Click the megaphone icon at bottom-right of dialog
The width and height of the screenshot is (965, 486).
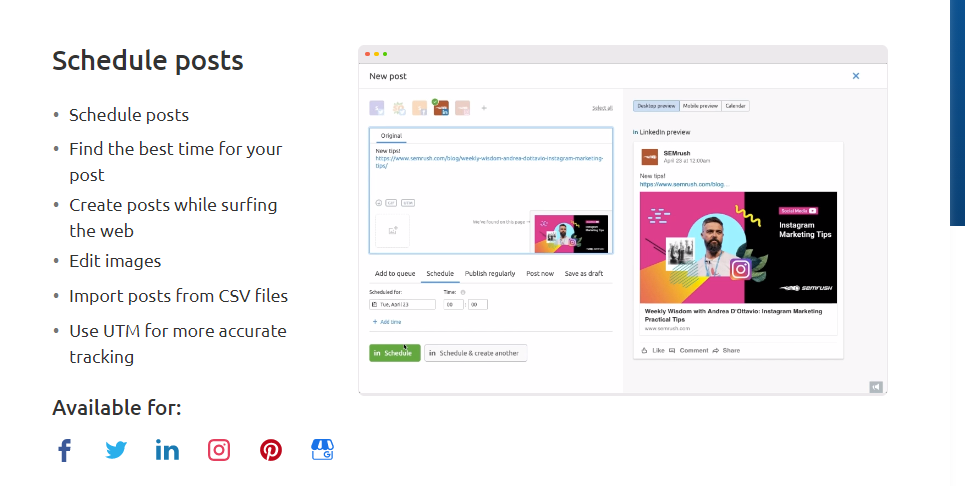point(876,387)
